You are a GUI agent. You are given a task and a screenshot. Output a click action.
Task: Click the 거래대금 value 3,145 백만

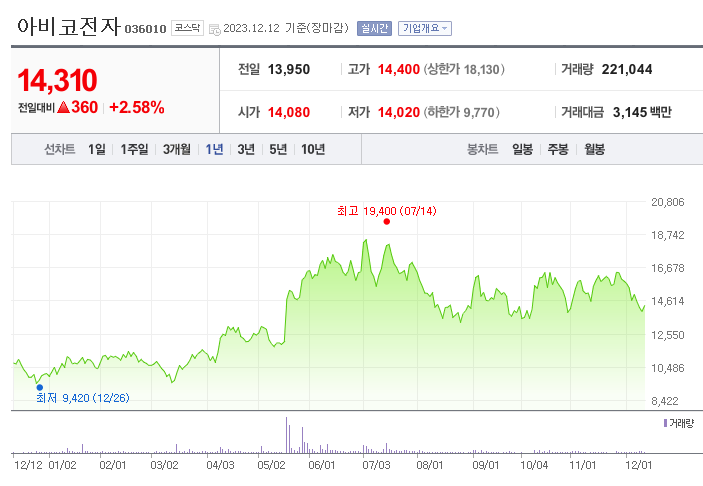642,112
